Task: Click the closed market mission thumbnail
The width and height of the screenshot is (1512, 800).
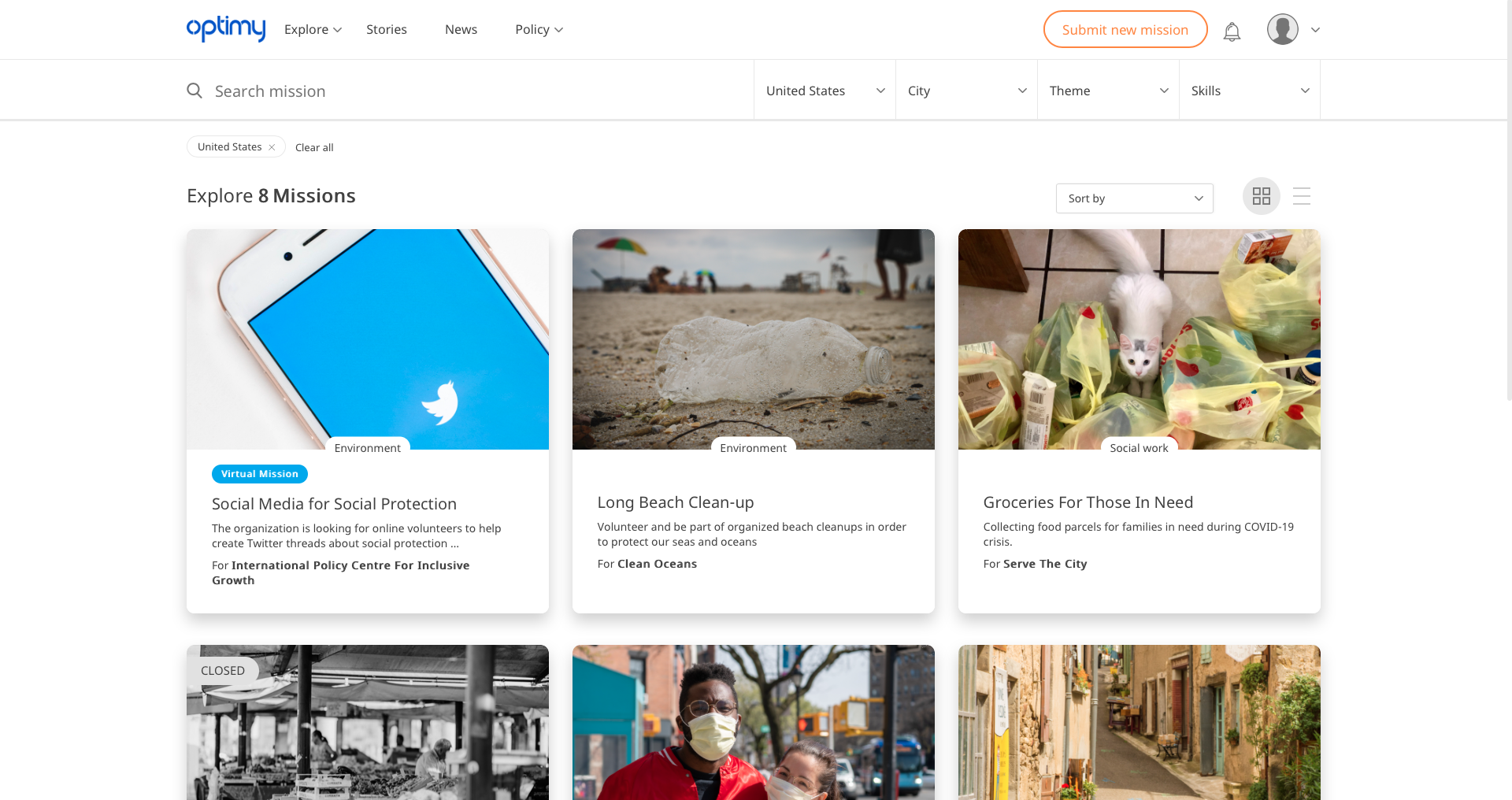Action: point(368,723)
